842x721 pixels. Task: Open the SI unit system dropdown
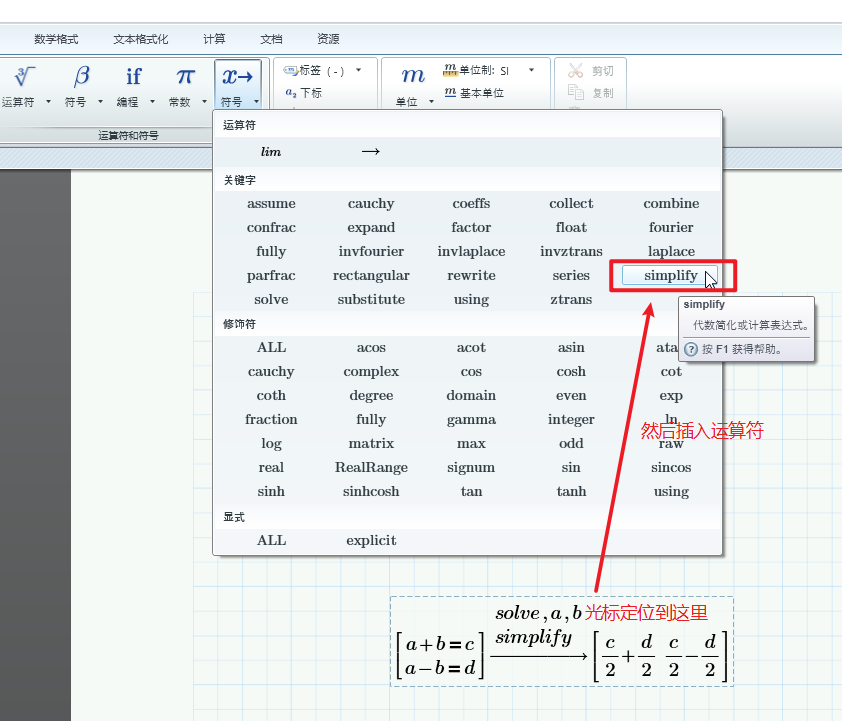pyautogui.click(x=530, y=70)
